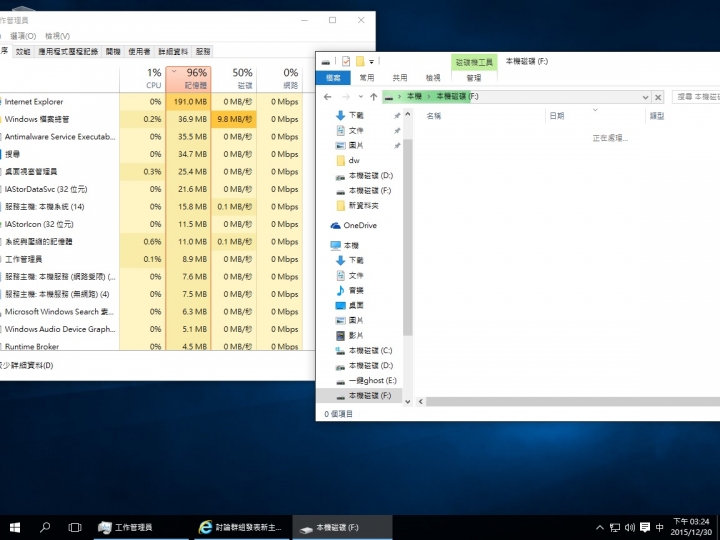Screen dimensions: 720x540
Task: Open Task View icon on taskbar
Action: (74, 527)
